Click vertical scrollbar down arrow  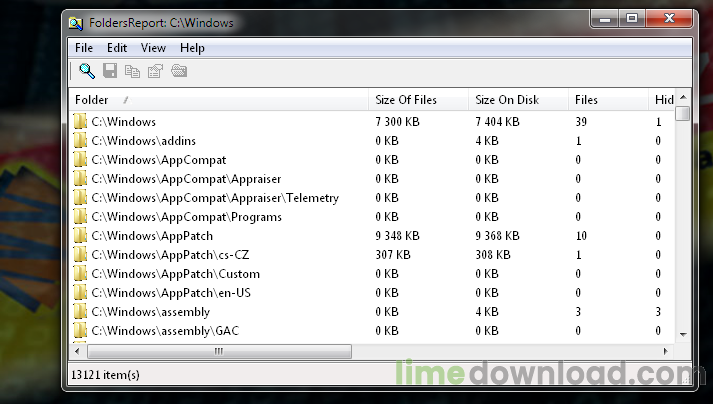click(x=683, y=335)
